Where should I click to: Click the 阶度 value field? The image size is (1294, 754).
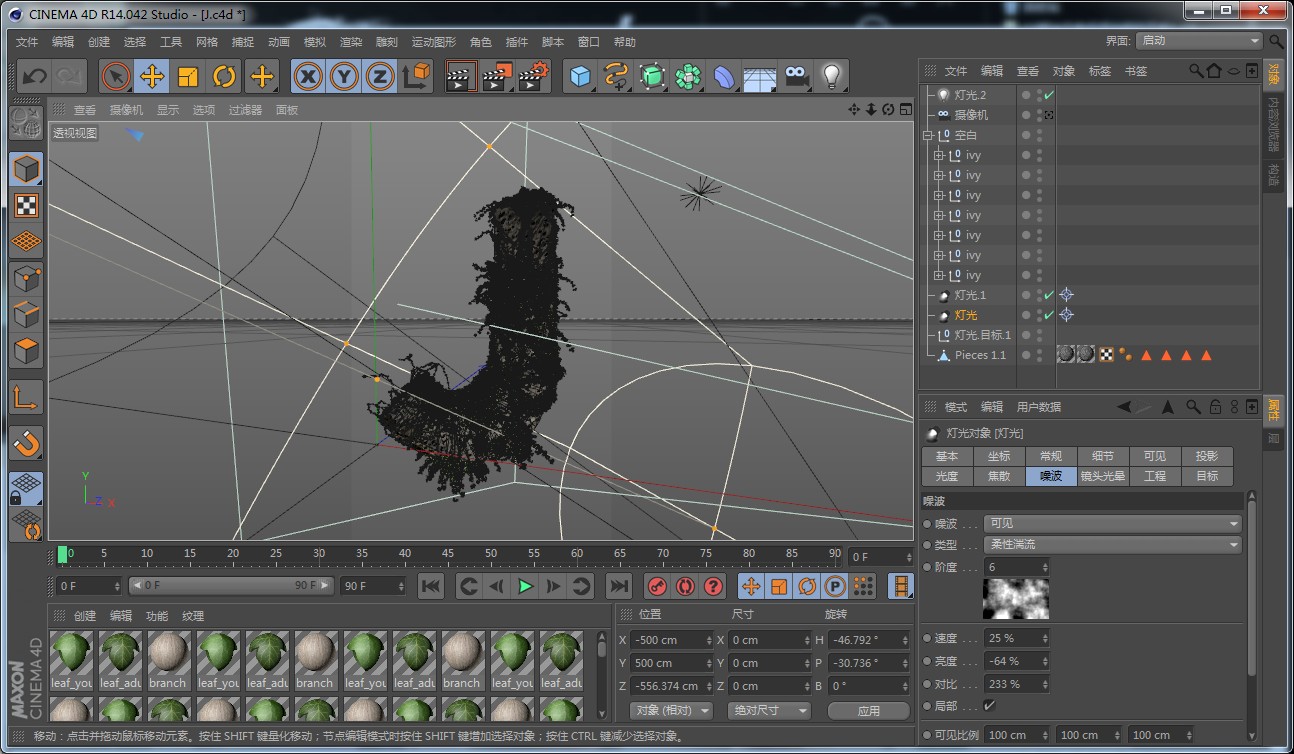pos(1016,567)
